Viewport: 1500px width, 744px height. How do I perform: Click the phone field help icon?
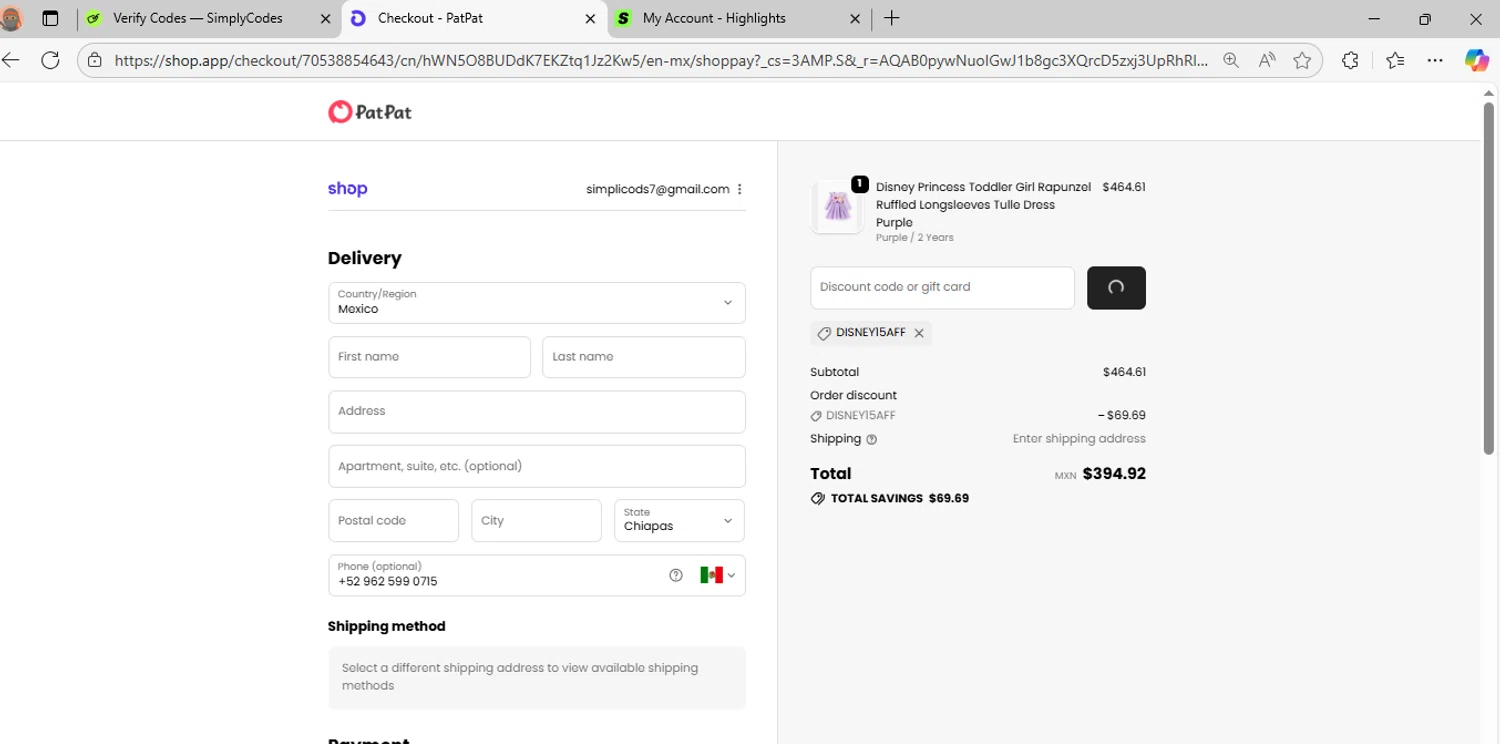(x=676, y=575)
